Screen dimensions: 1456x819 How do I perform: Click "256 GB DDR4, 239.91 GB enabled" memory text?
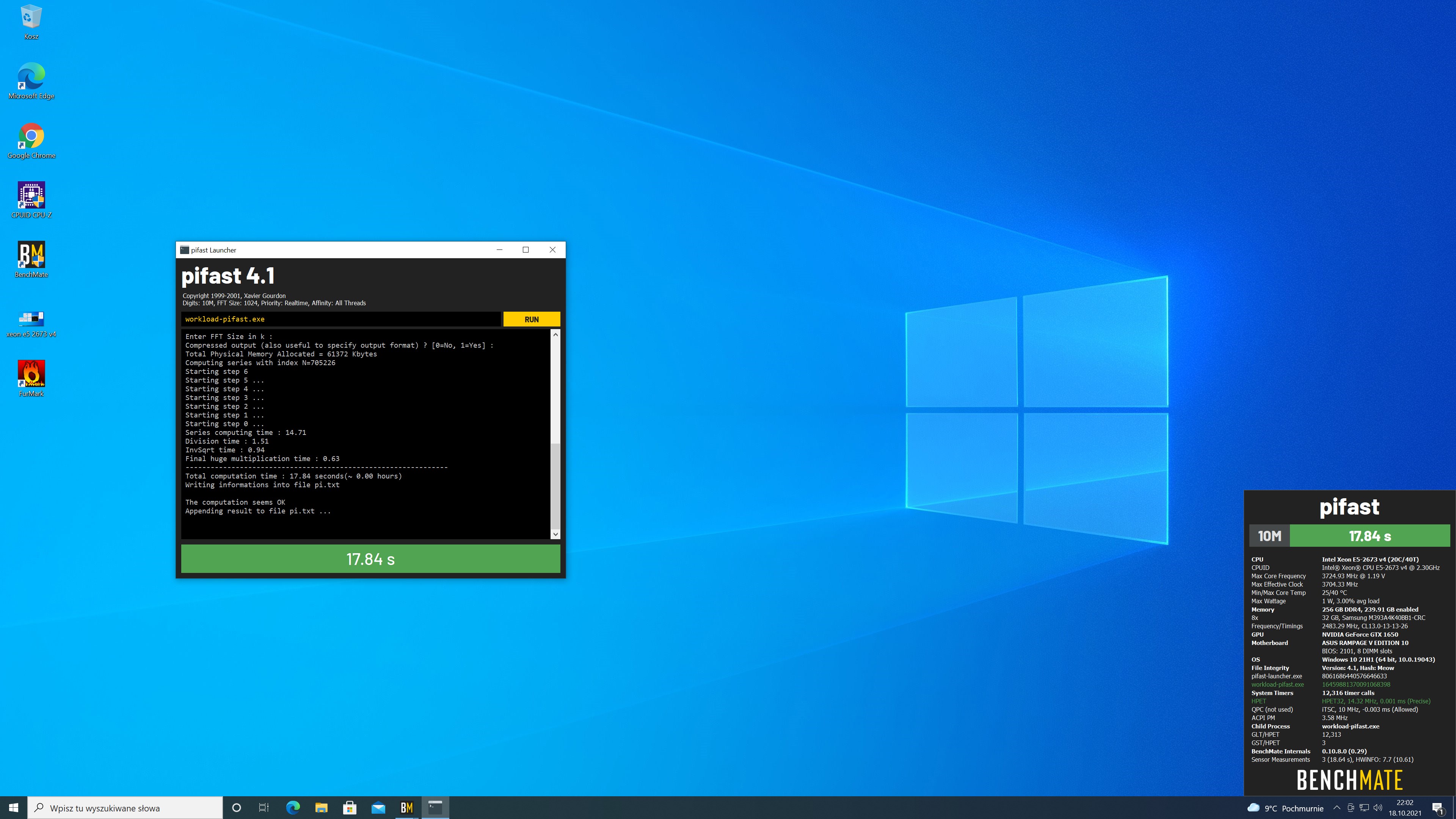(x=1370, y=610)
